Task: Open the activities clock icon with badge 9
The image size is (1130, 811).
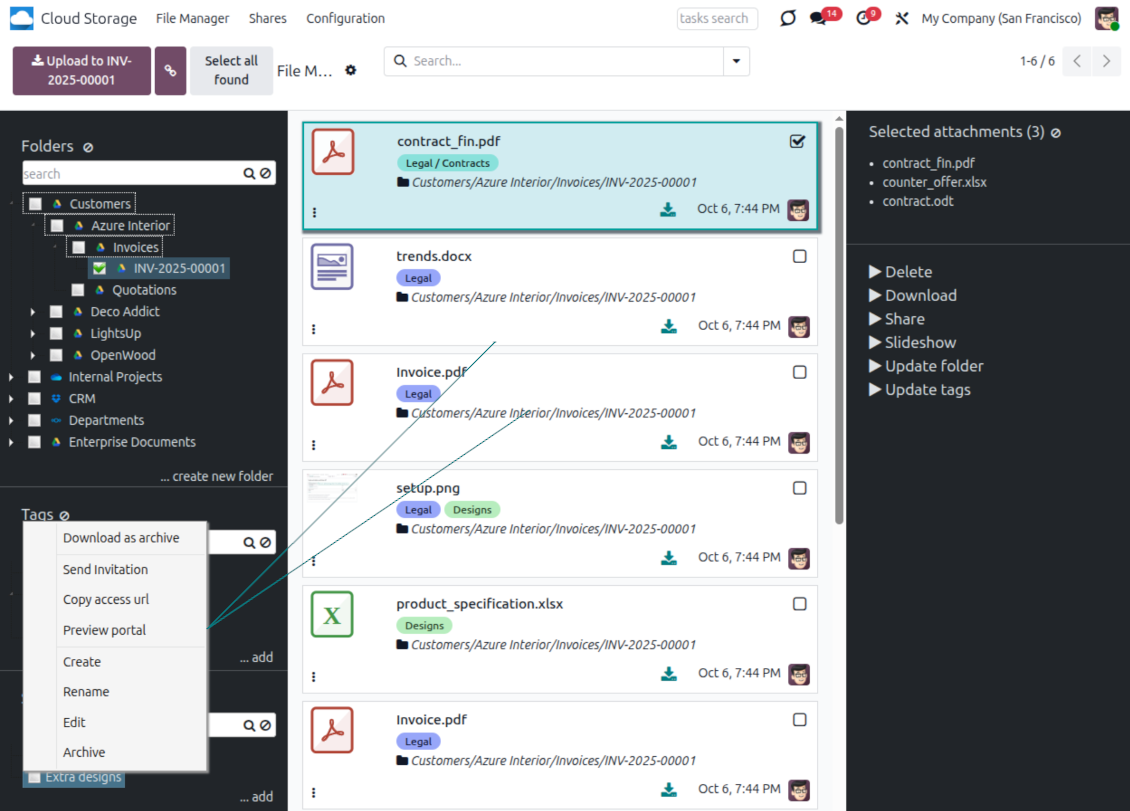Action: pyautogui.click(x=864, y=19)
